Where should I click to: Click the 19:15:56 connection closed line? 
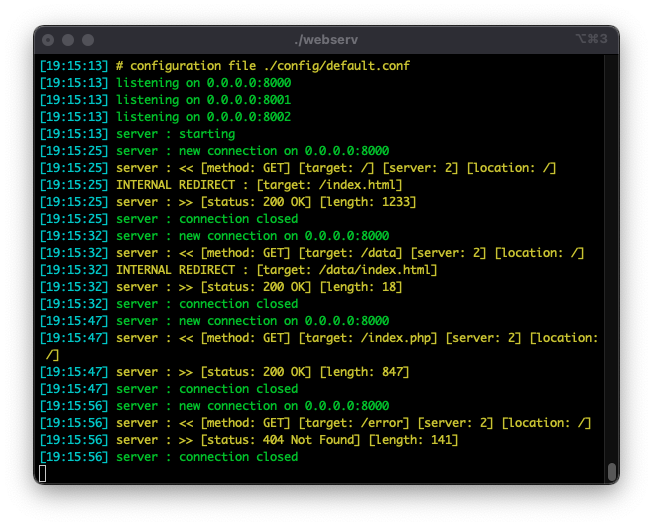169,457
